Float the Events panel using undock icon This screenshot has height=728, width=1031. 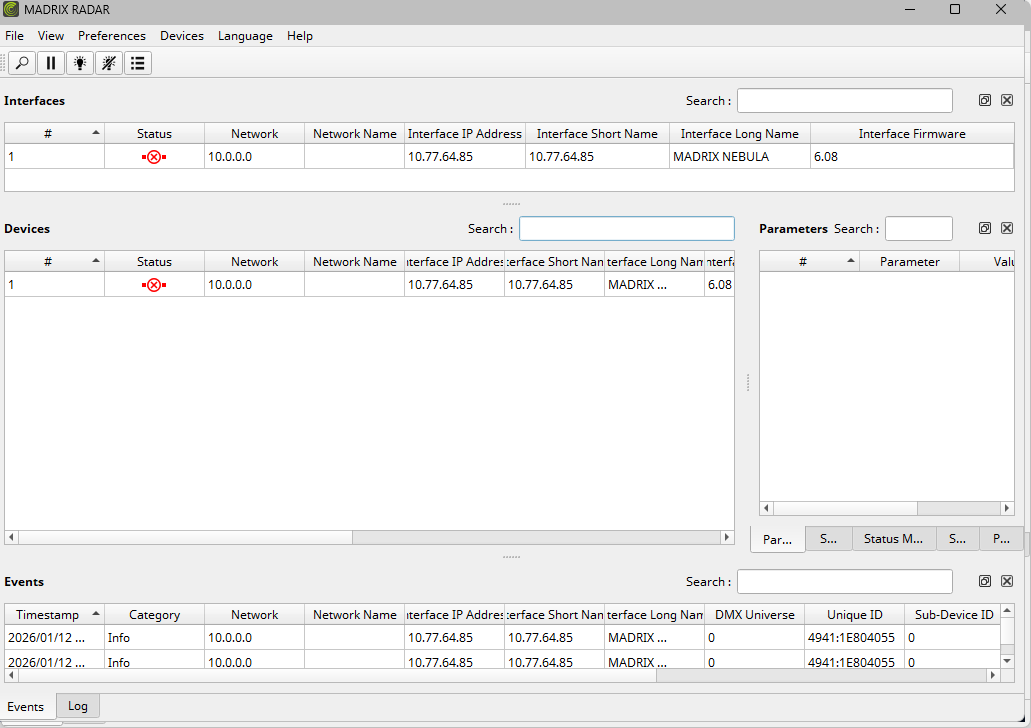click(985, 582)
